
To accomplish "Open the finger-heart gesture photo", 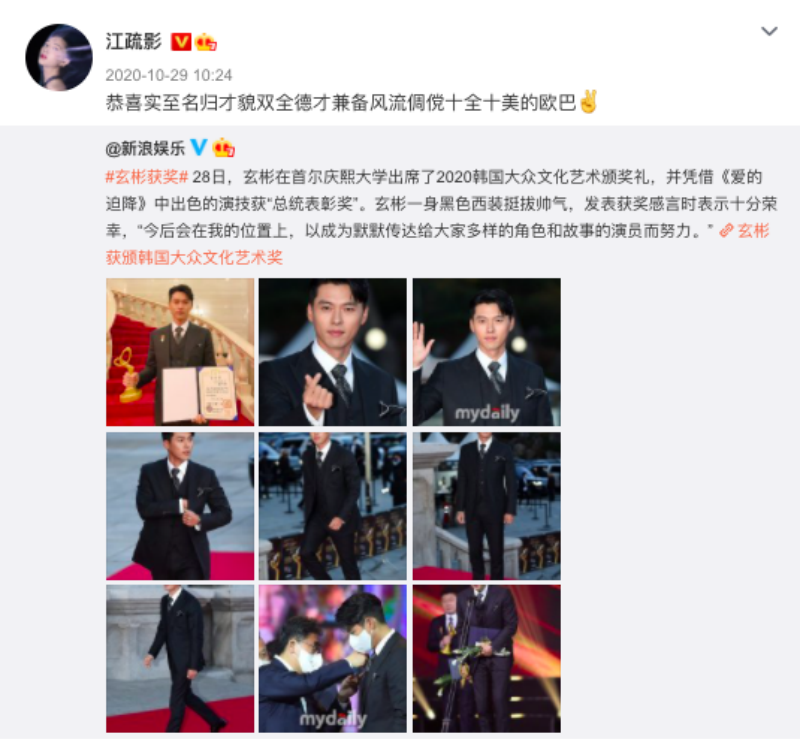I will (333, 352).
